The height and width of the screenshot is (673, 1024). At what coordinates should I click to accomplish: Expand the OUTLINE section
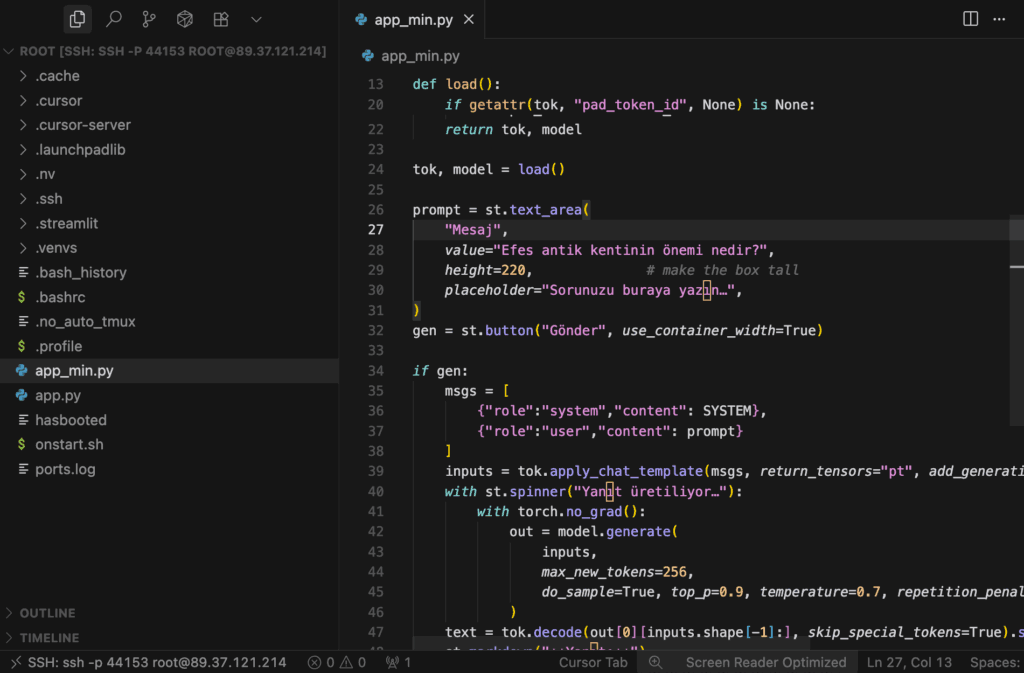click(47, 613)
